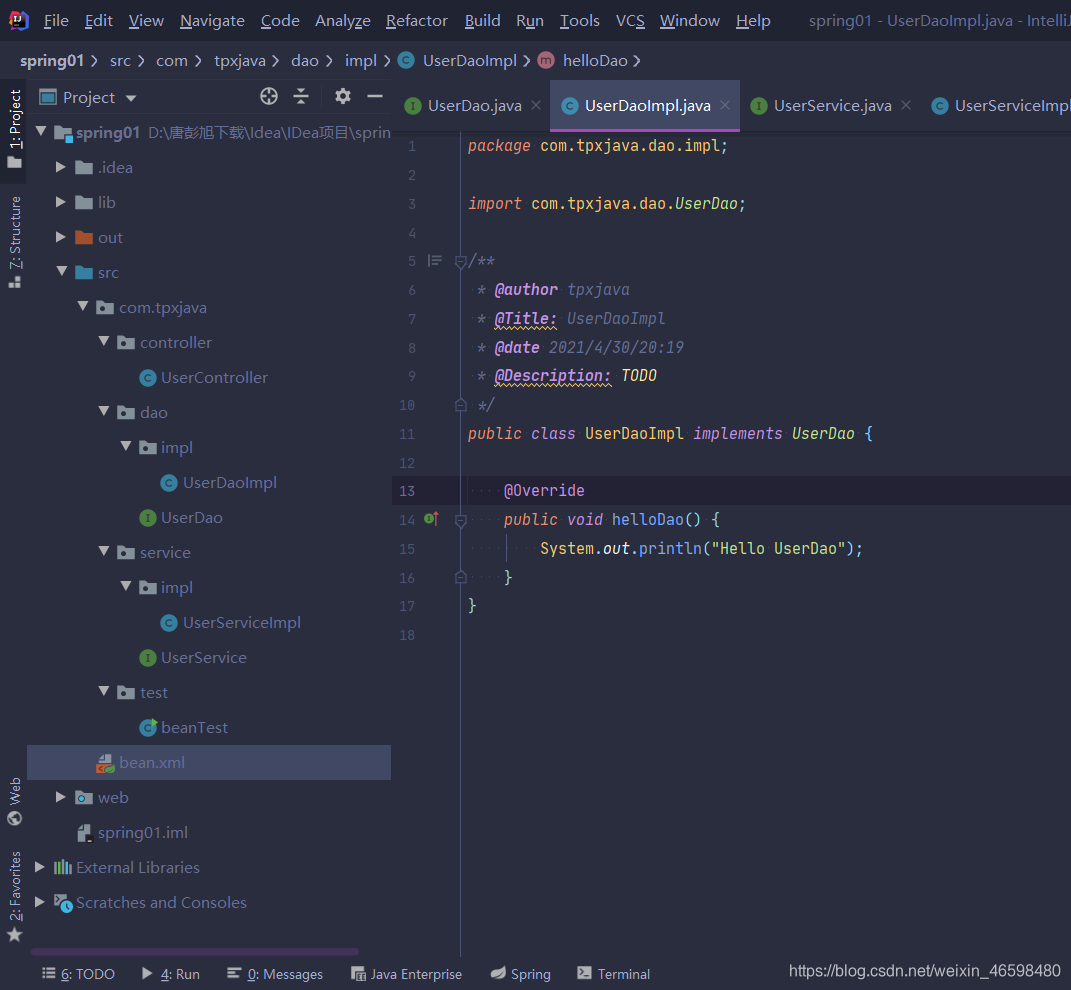Viewport: 1071px width, 990px height.
Task: Click UserDaoImpl class name on line 11
Action: (x=634, y=433)
